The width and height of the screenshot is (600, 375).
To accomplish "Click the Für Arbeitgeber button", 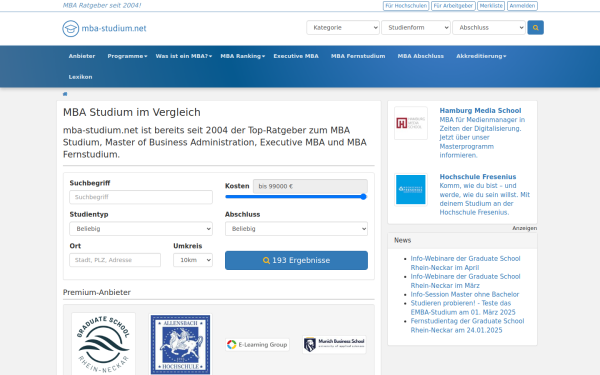I will pyautogui.click(x=453, y=6).
